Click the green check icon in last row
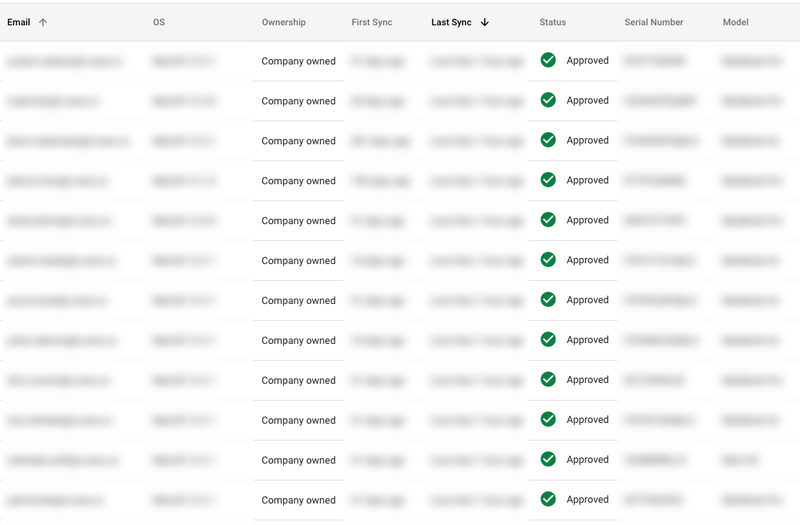This screenshot has height=525, width=800. (x=548, y=499)
